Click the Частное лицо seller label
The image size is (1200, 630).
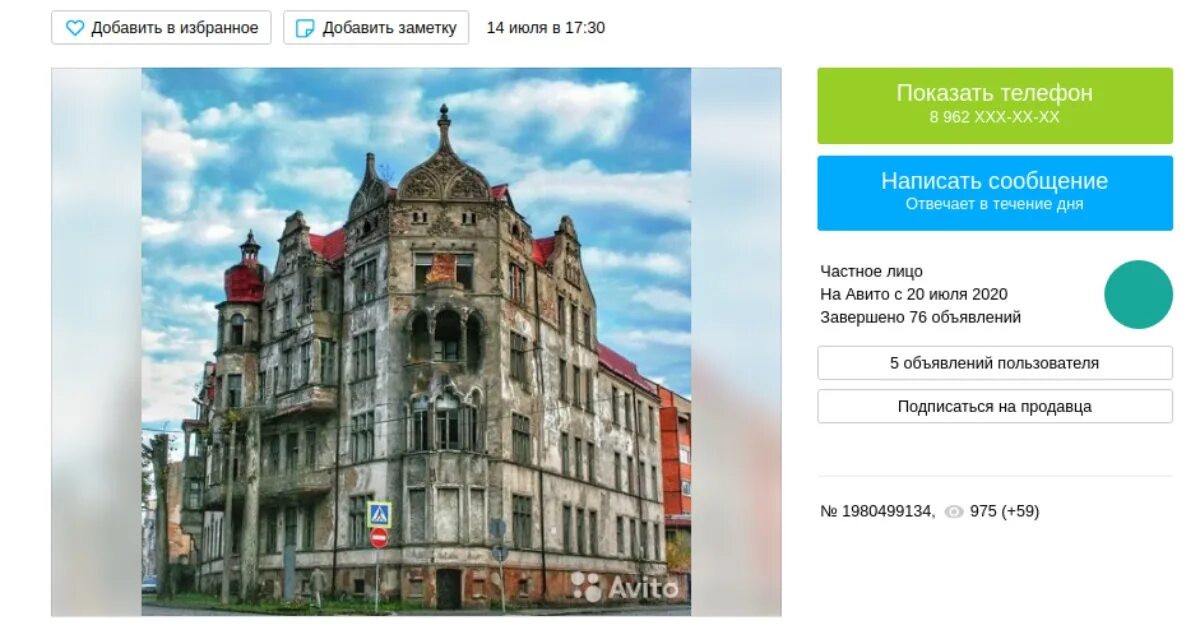tap(872, 271)
